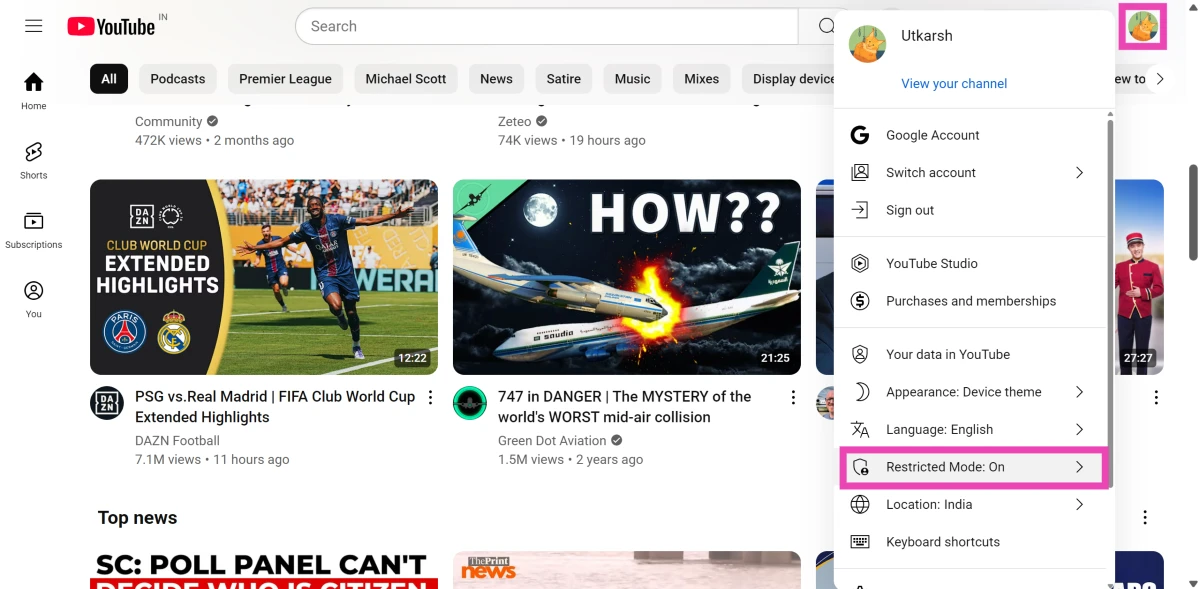Open the hamburger guide menu
Screen dimensions: 1200x589
(x=34, y=26)
